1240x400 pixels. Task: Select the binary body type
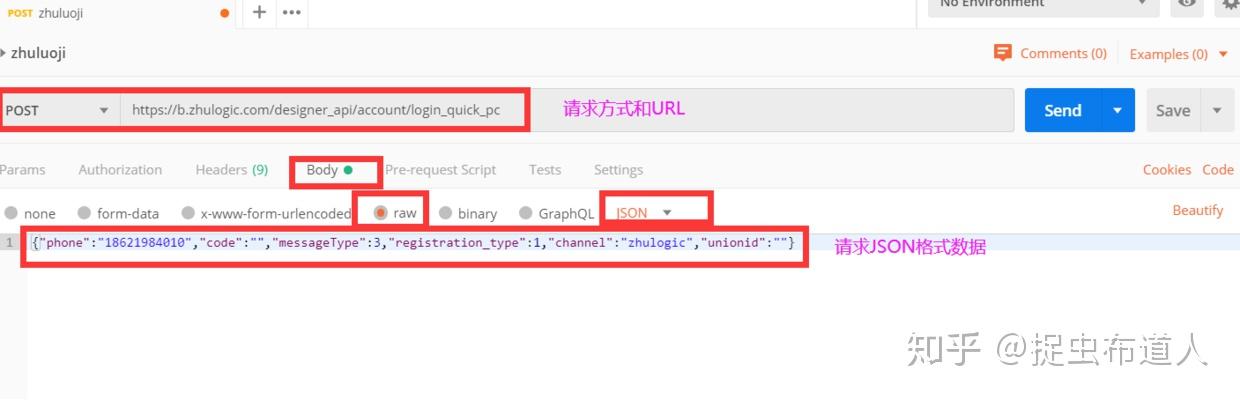click(467, 213)
